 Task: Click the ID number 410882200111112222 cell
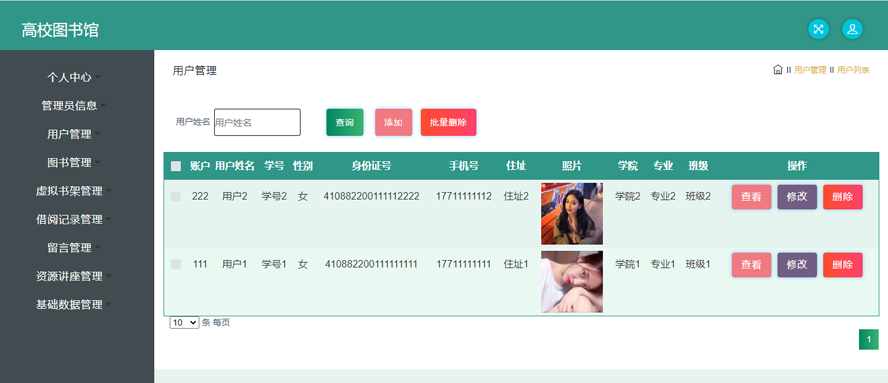pyautogui.click(x=372, y=196)
